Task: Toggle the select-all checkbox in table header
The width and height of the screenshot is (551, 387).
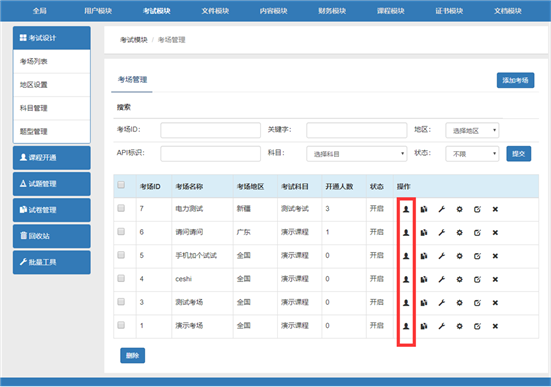Action: tap(121, 185)
